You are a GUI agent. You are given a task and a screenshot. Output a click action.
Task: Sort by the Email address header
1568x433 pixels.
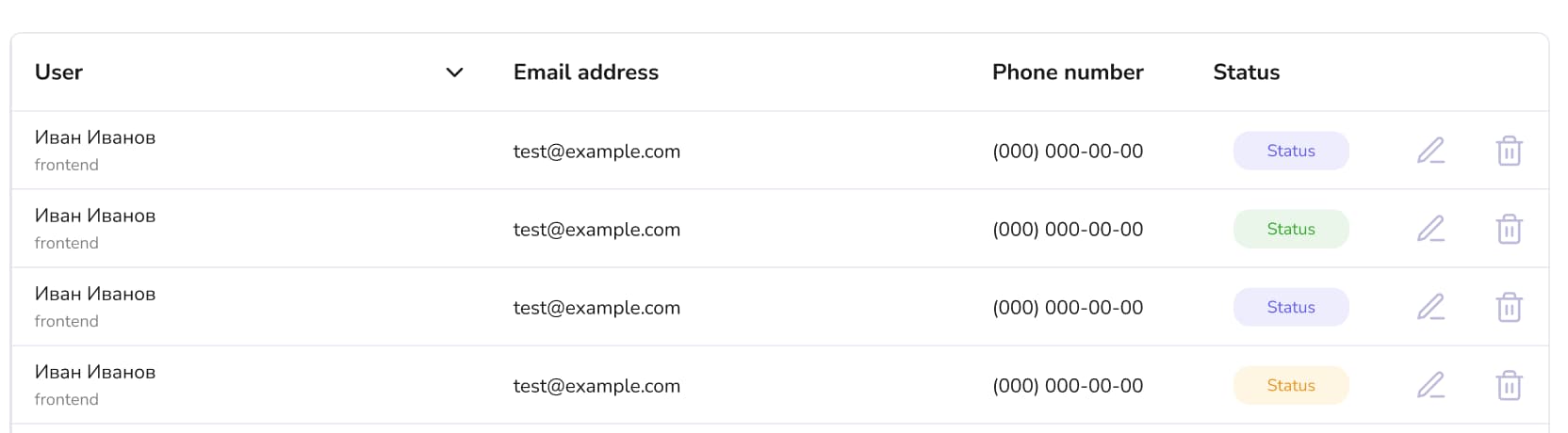(x=585, y=72)
